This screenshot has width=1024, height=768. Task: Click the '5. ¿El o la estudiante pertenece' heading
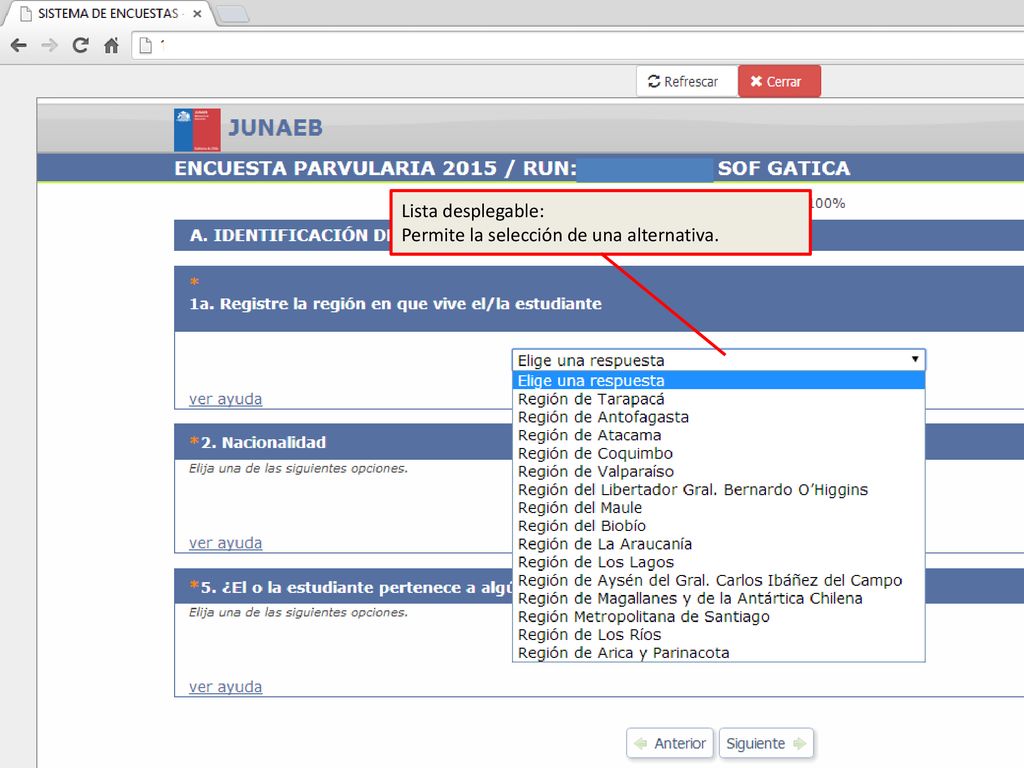click(356, 588)
